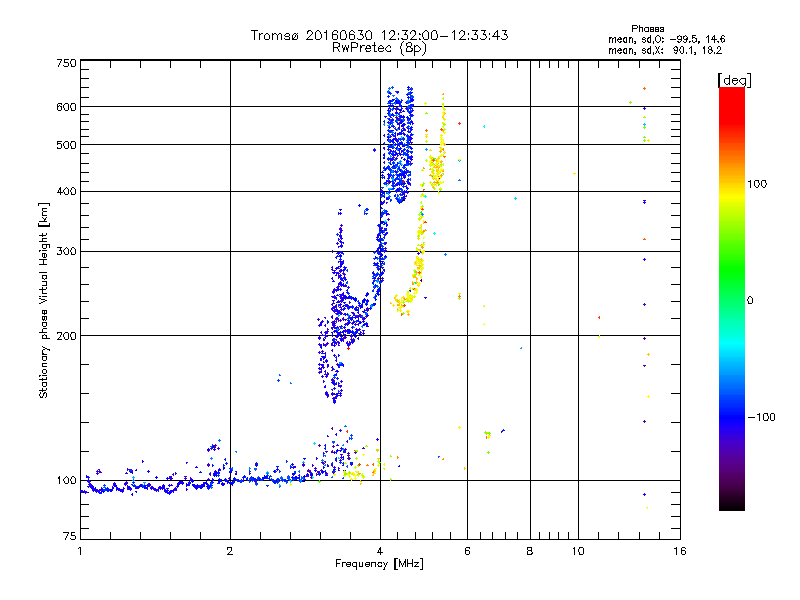The image size is (800, 600).
Task: Click the x-axis tick label '1'
Action: pyautogui.click(x=80, y=551)
